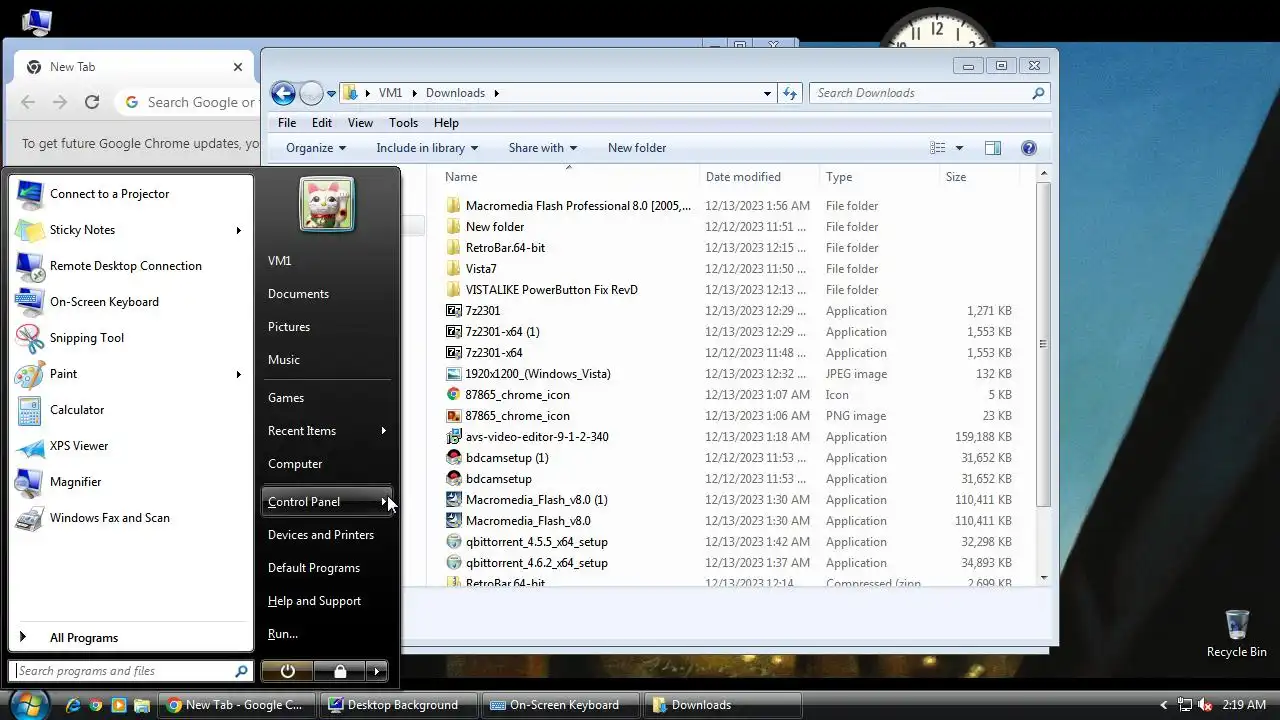This screenshot has width=1280, height=720.
Task: Show the preview pane in Explorer
Action: 992,148
